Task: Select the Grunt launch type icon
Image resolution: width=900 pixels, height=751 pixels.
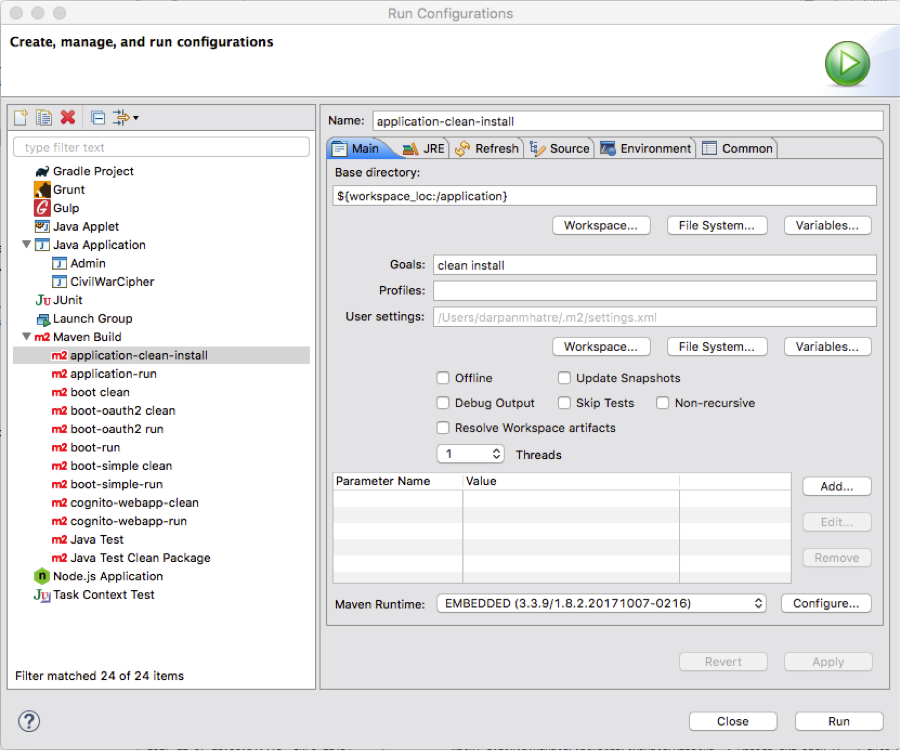Action: tap(42, 189)
